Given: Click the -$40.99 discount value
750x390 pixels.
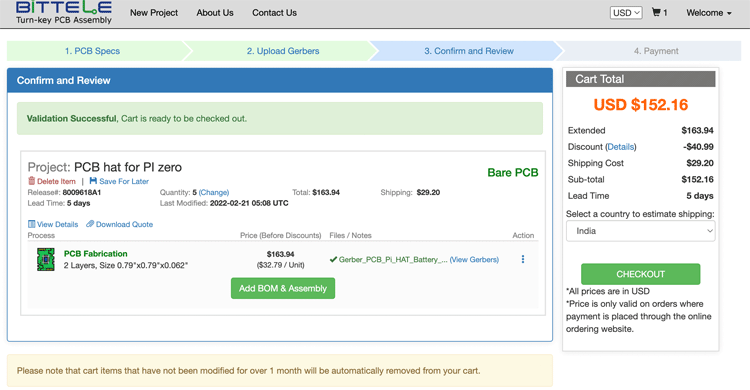Looking at the screenshot, I should point(698,147).
